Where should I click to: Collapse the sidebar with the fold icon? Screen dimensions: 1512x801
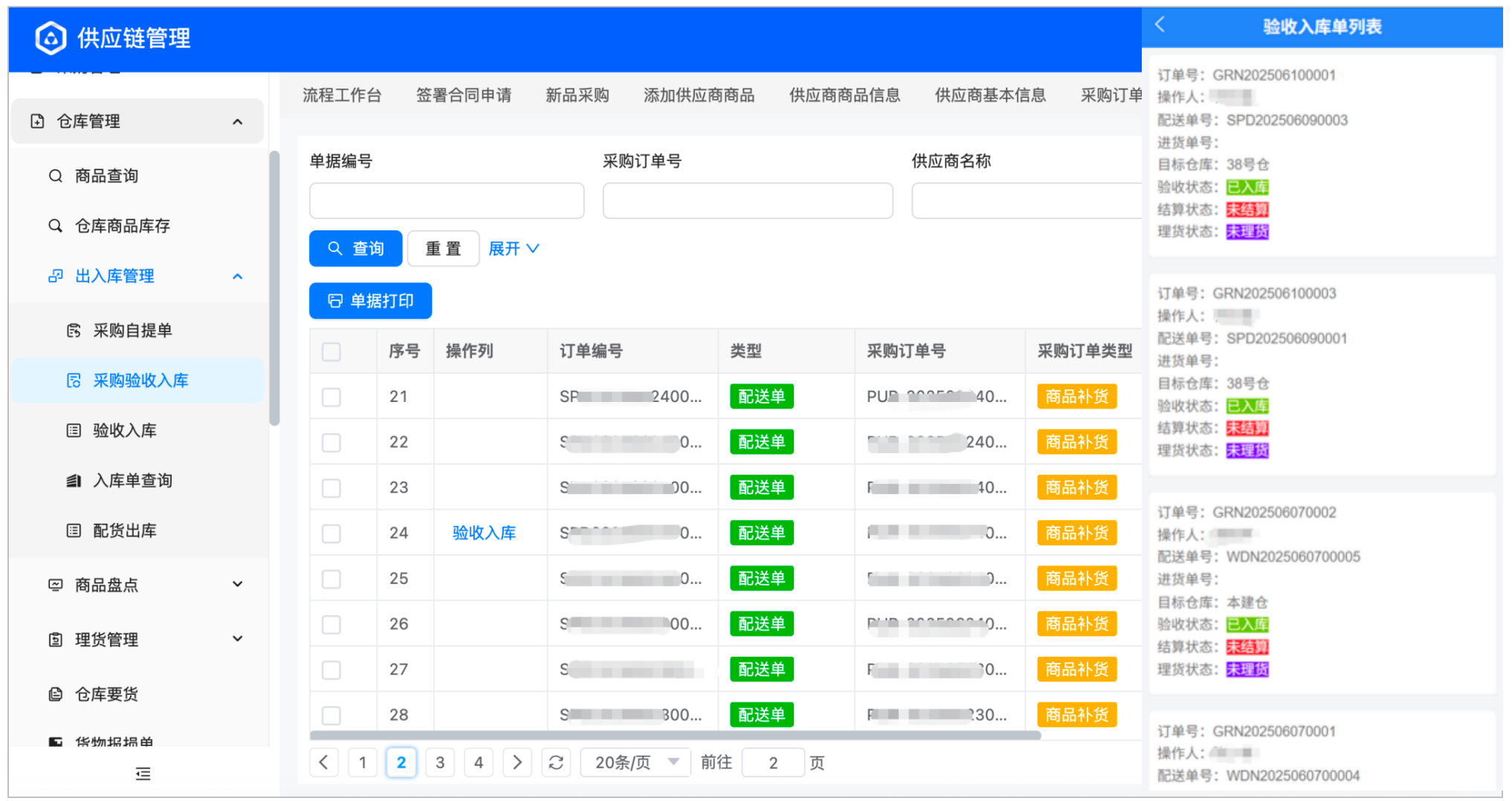[143, 774]
